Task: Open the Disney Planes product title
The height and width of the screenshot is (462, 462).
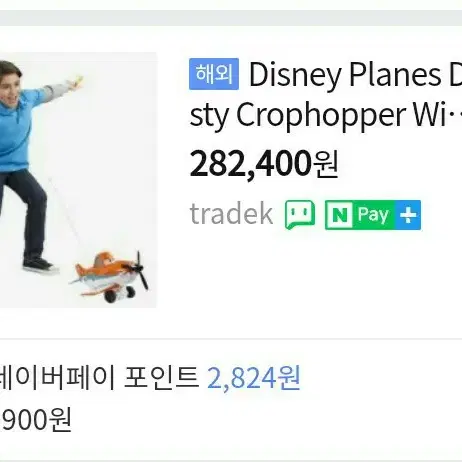Action: (x=325, y=94)
